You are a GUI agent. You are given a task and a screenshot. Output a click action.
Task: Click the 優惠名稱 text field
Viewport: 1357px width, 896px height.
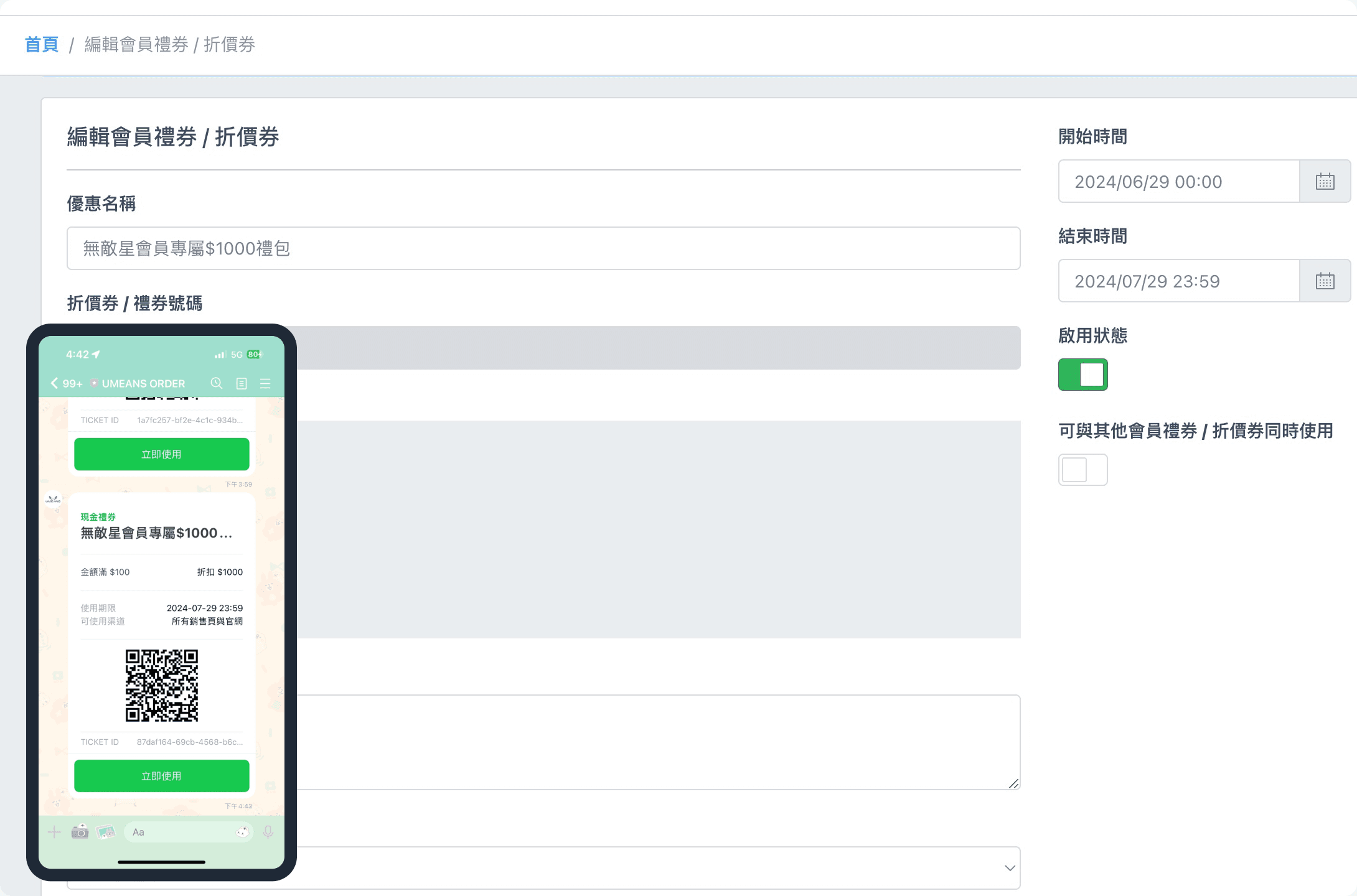(x=543, y=248)
